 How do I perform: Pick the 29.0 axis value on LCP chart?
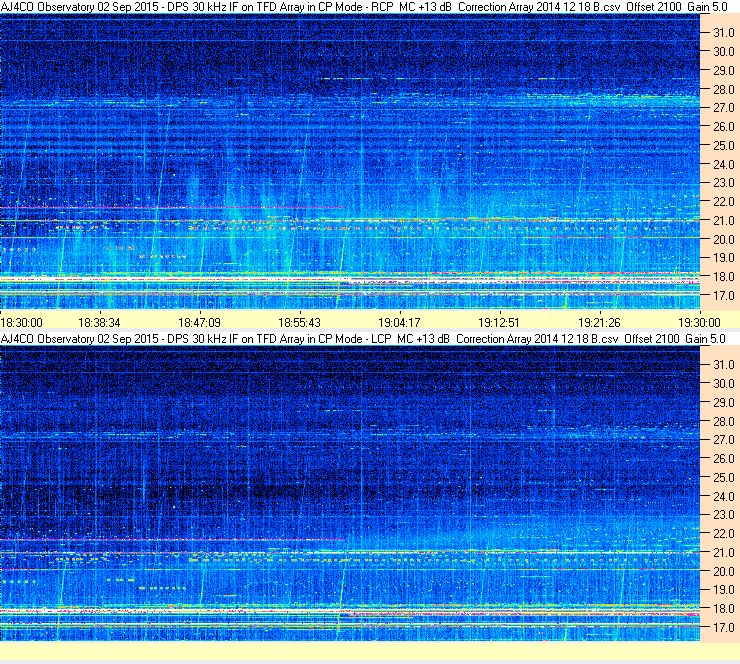[x=723, y=403]
